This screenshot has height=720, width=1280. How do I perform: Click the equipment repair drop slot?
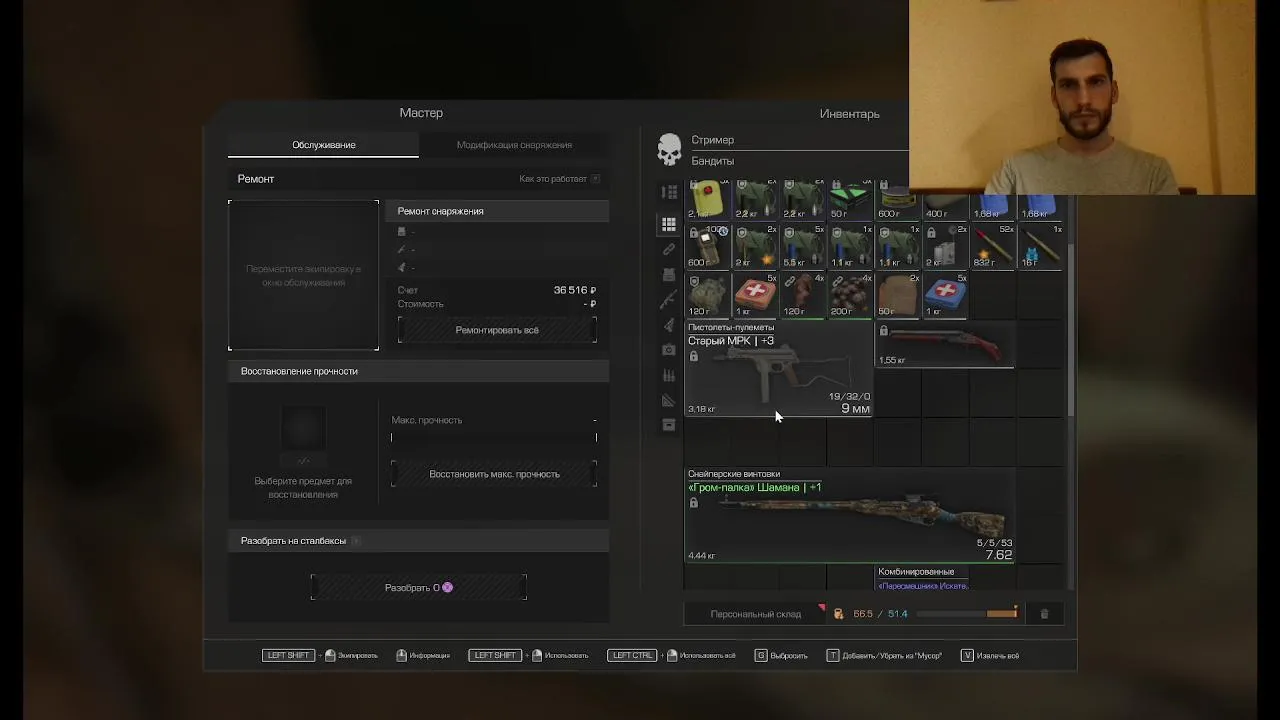pos(303,275)
